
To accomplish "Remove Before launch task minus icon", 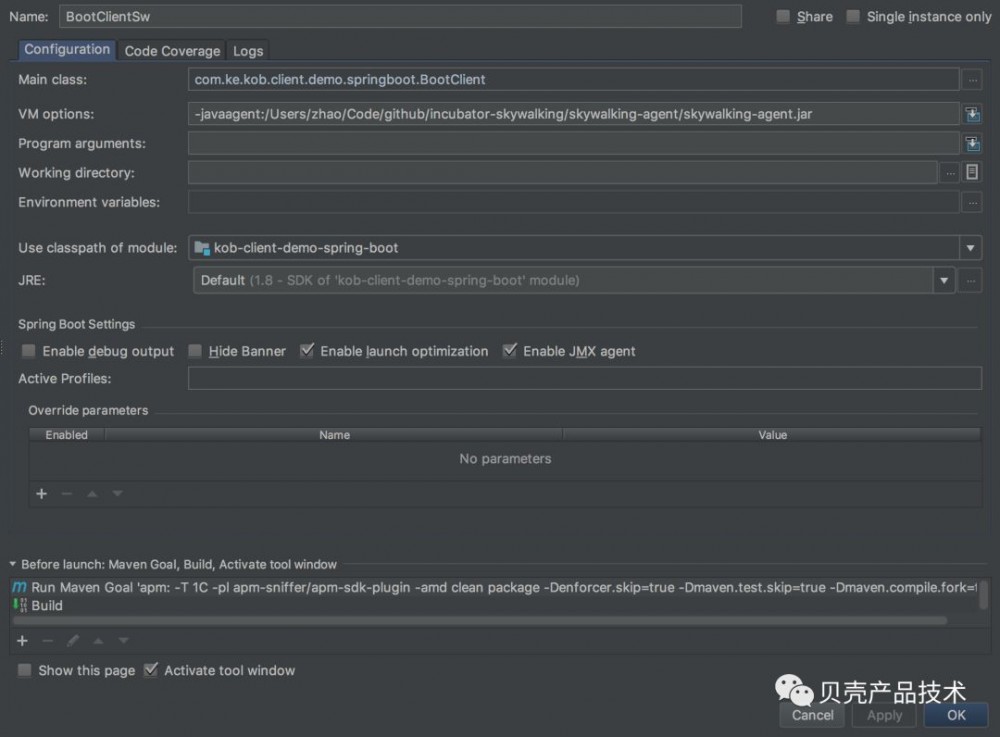I will click(x=47, y=641).
